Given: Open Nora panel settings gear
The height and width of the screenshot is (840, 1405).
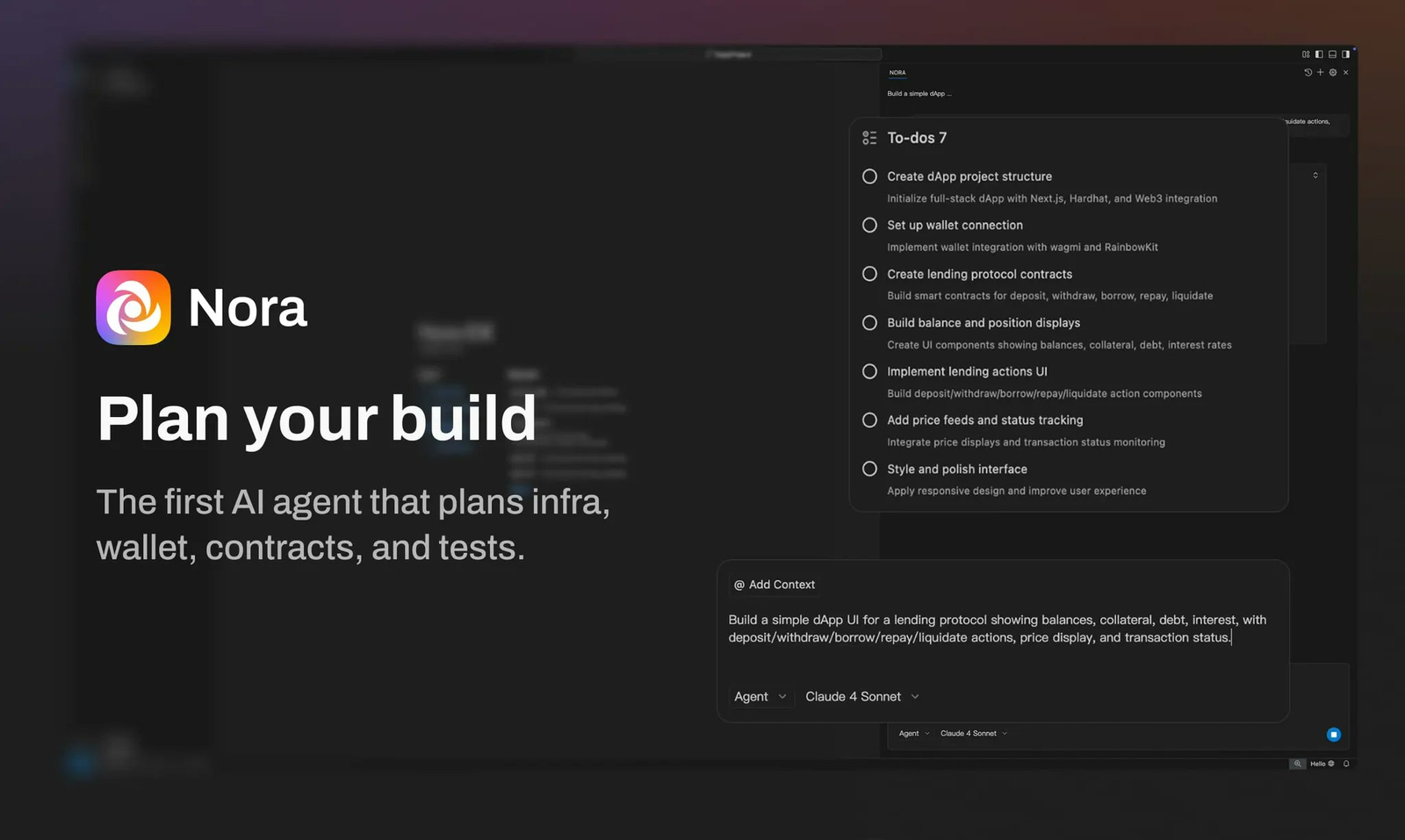Looking at the screenshot, I should pos(1333,73).
